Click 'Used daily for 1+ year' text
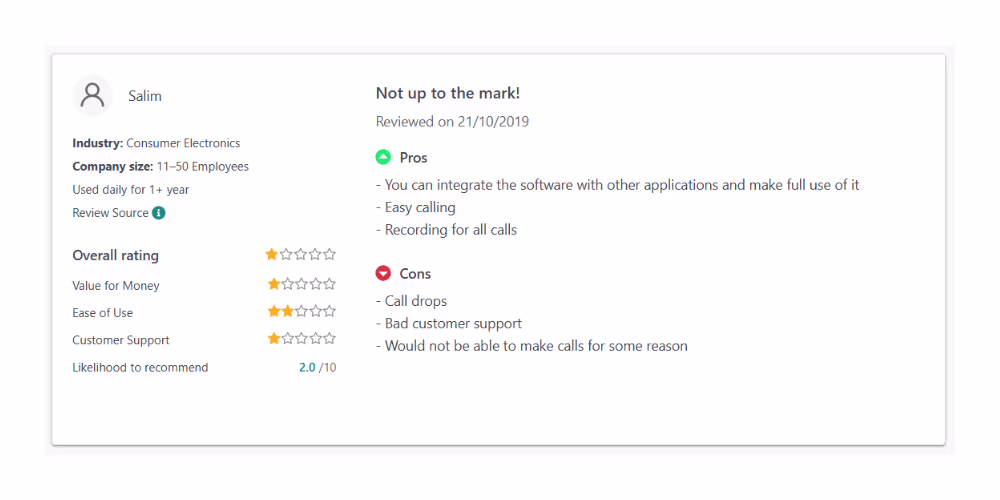This screenshot has width=1000, height=500. (131, 190)
